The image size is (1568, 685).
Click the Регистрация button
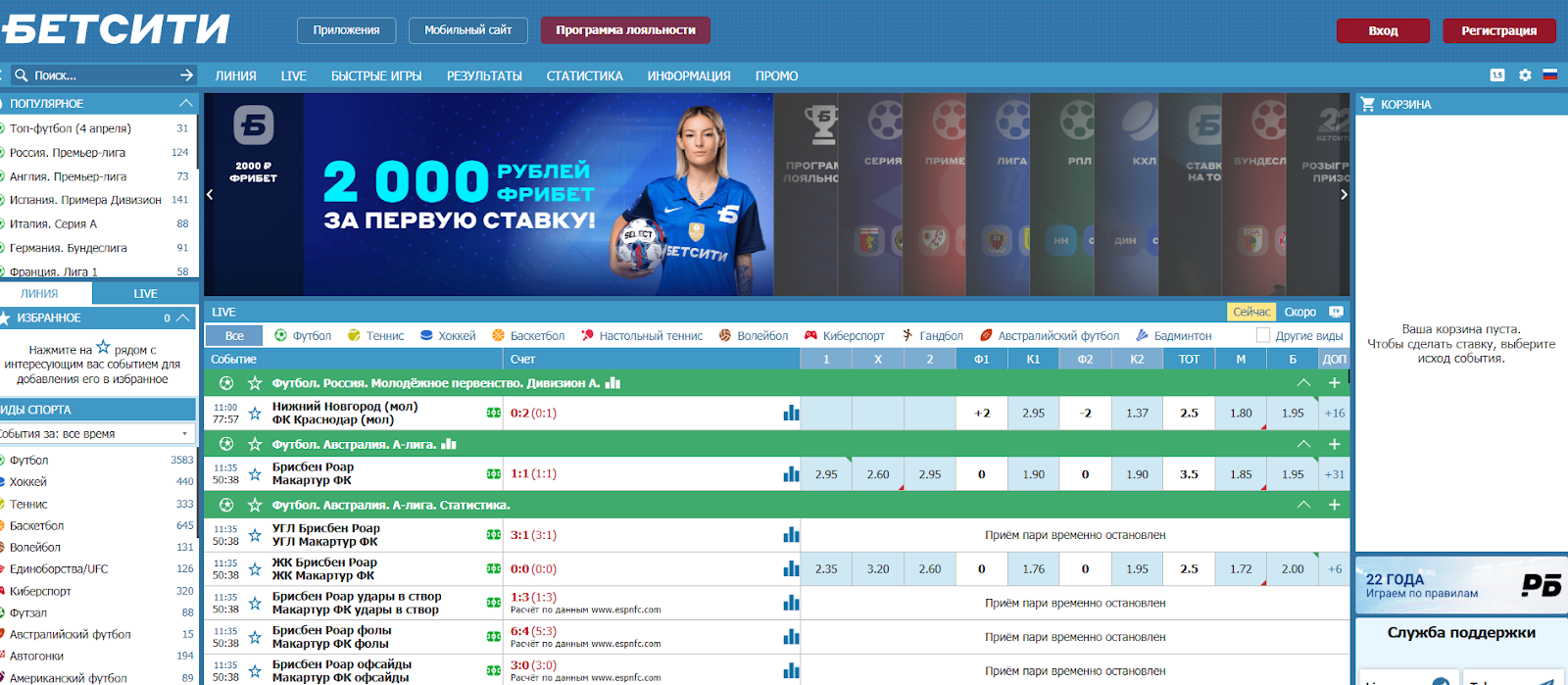click(1499, 30)
